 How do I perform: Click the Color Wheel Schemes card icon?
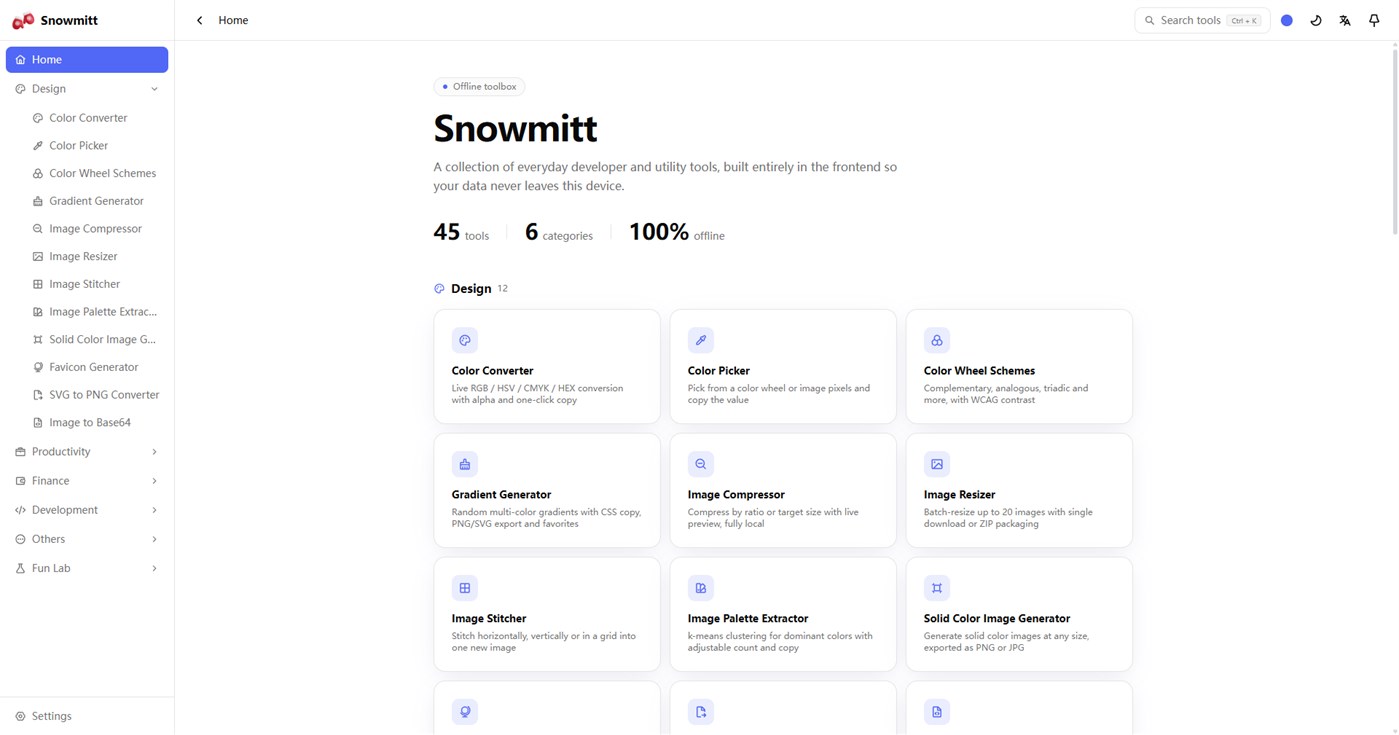click(937, 340)
